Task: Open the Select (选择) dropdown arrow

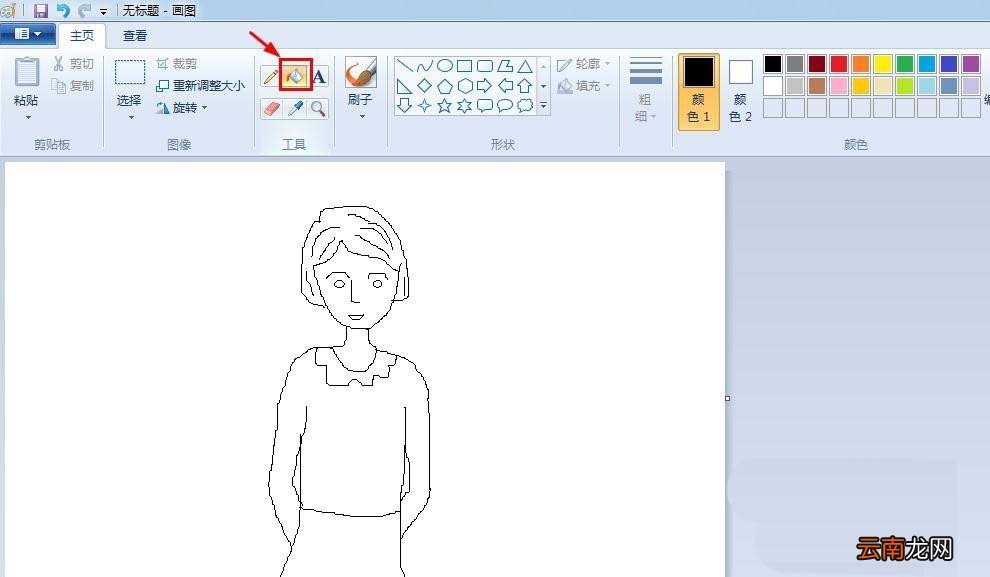Action: (x=131, y=117)
